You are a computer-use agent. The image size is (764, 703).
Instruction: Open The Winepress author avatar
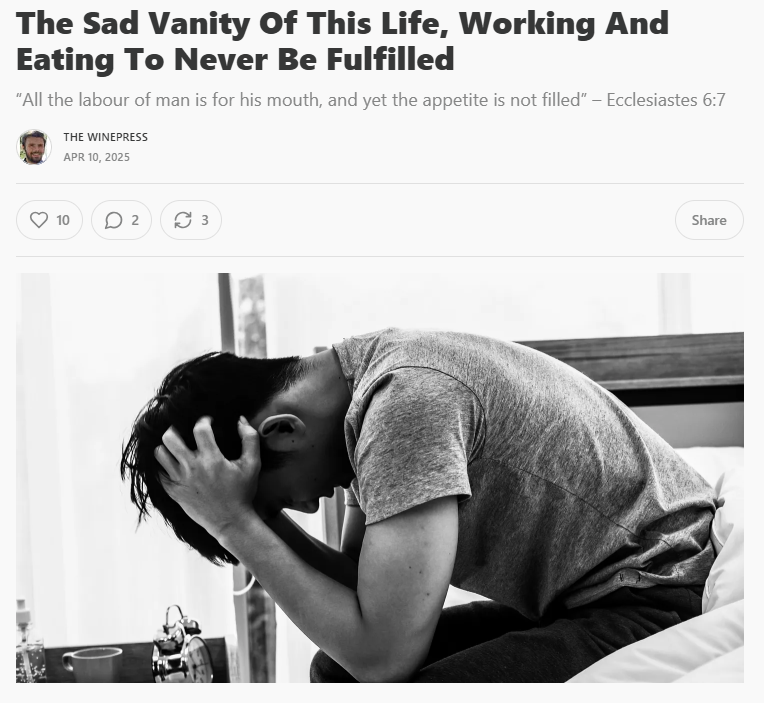point(34,147)
